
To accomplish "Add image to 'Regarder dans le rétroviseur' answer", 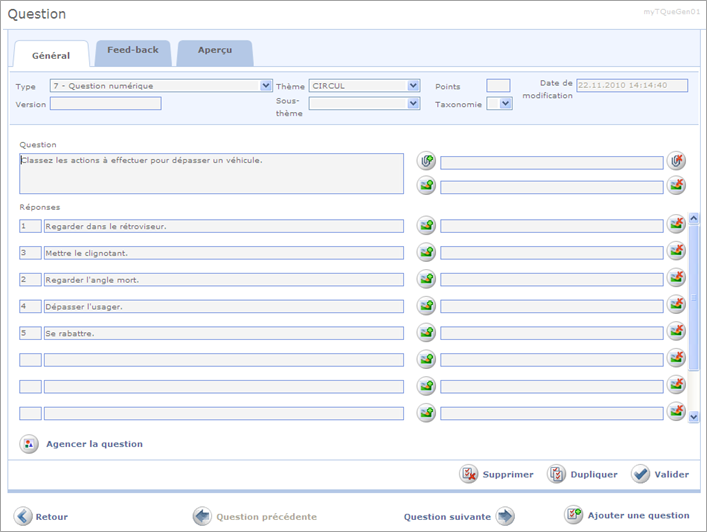I will pyautogui.click(x=427, y=226).
